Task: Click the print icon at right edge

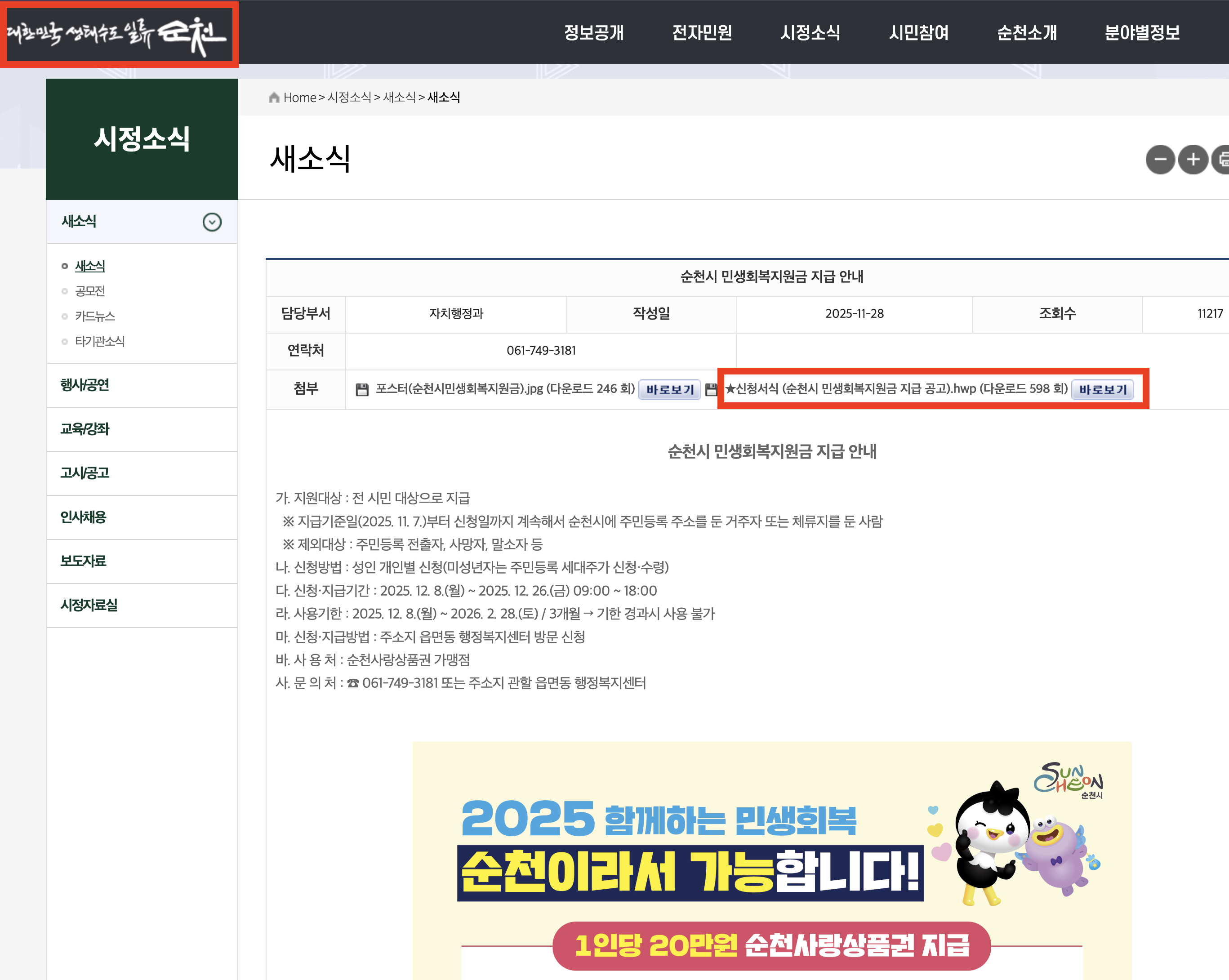Action: click(1222, 160)
